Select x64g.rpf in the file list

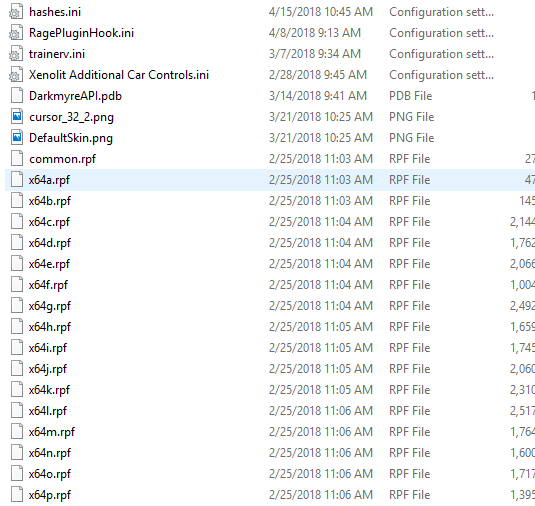tap(50, 306)
